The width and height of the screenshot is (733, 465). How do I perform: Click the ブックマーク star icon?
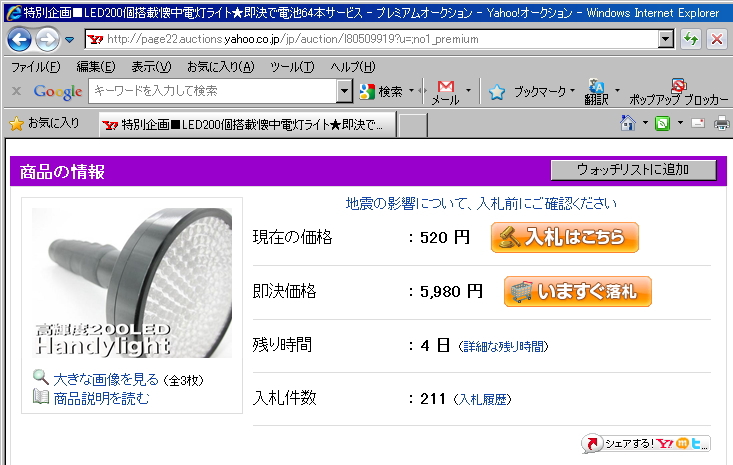pyautogui.click(x=497, y=92)
